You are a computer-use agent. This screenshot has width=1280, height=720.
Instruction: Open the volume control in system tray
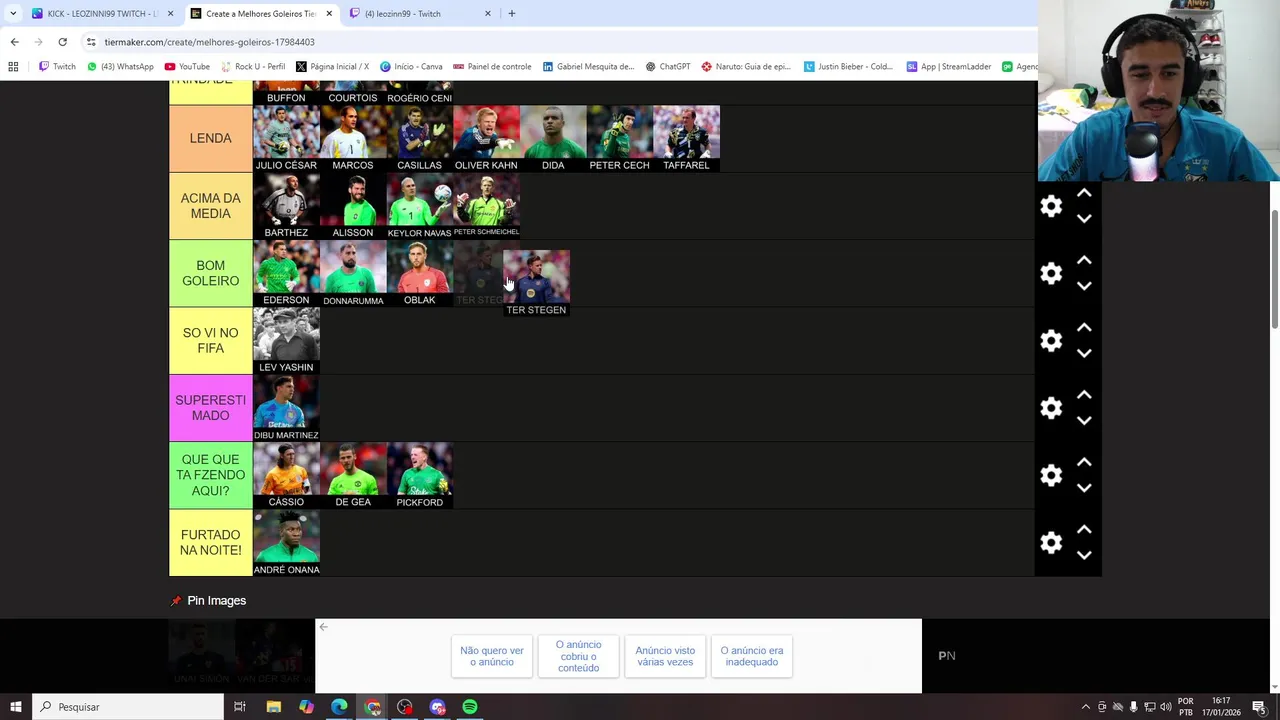[x=1166, y=707]
